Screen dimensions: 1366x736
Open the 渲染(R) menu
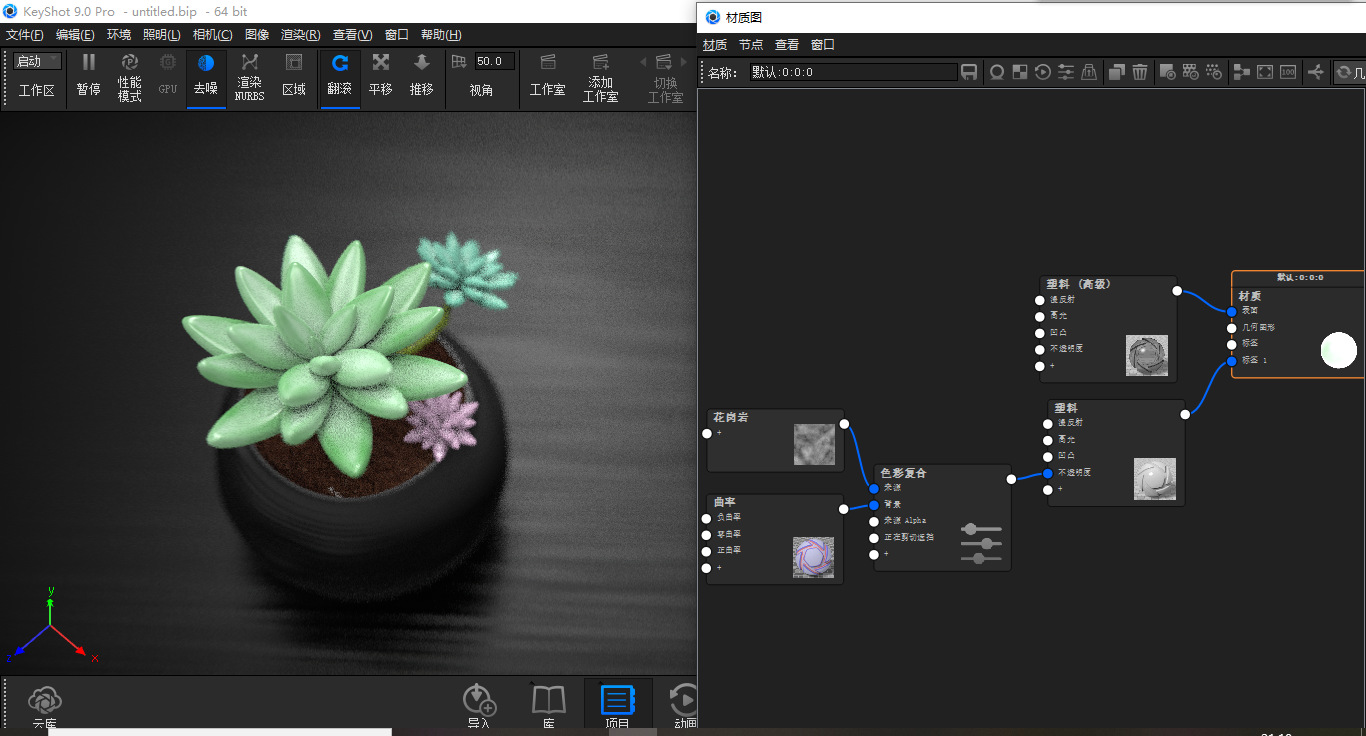click(x=301, y=34)
